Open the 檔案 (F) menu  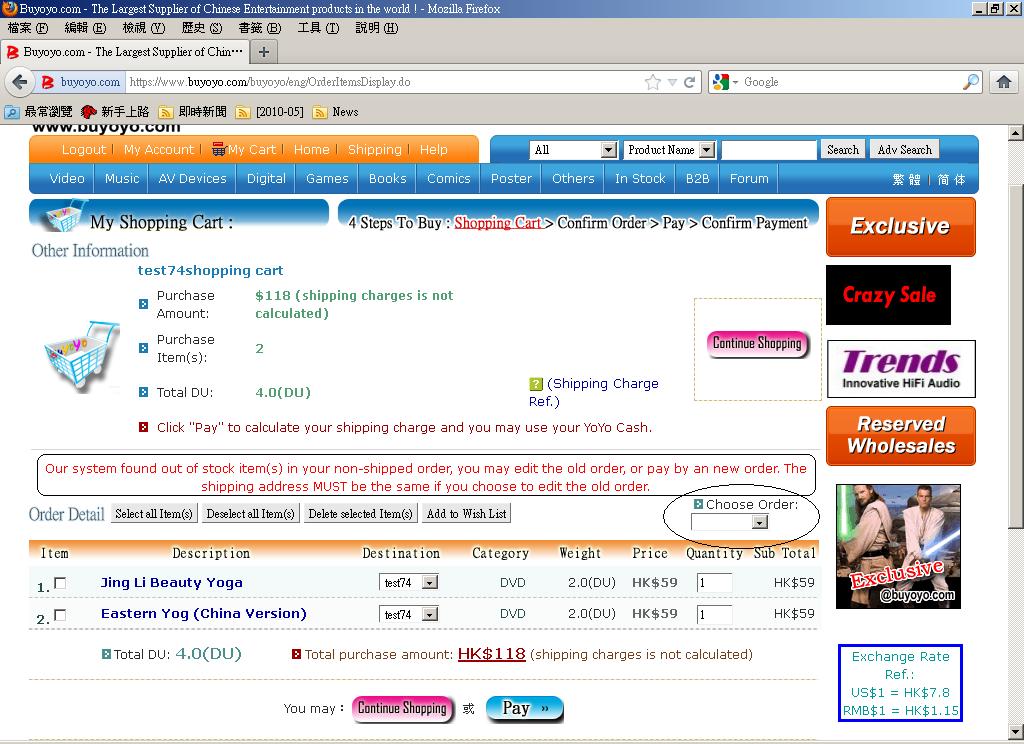coord(27,28)
